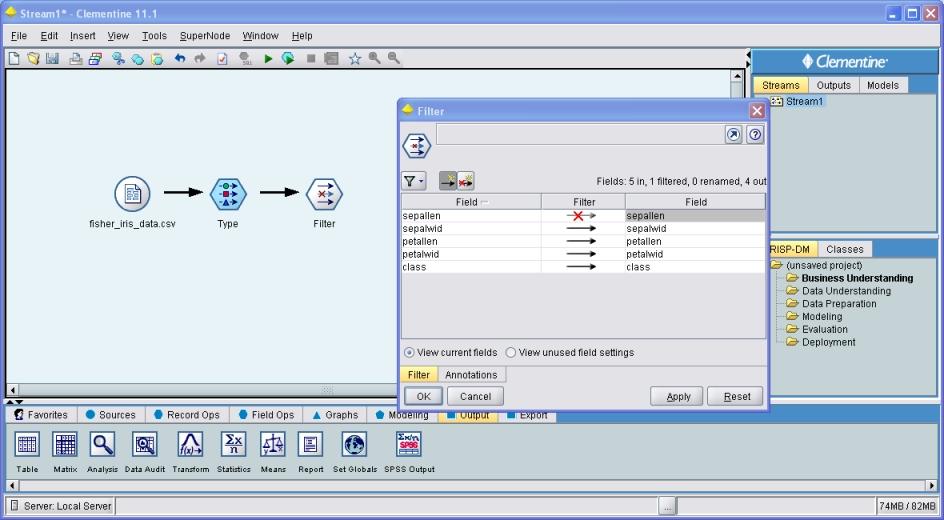Pick the Analysis output node
The width and height of the screenshot is (944, 520).
(102, 445)
